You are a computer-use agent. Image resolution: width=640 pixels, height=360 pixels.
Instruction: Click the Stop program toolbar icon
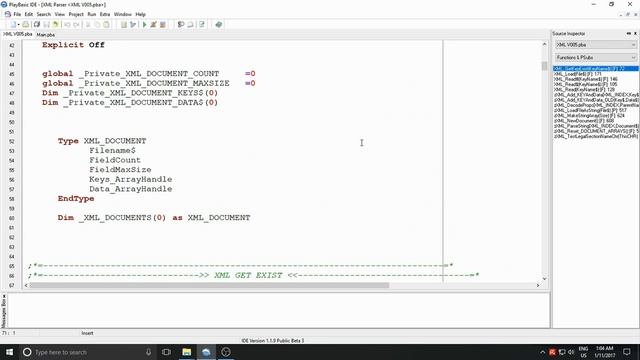coord(163,25)
